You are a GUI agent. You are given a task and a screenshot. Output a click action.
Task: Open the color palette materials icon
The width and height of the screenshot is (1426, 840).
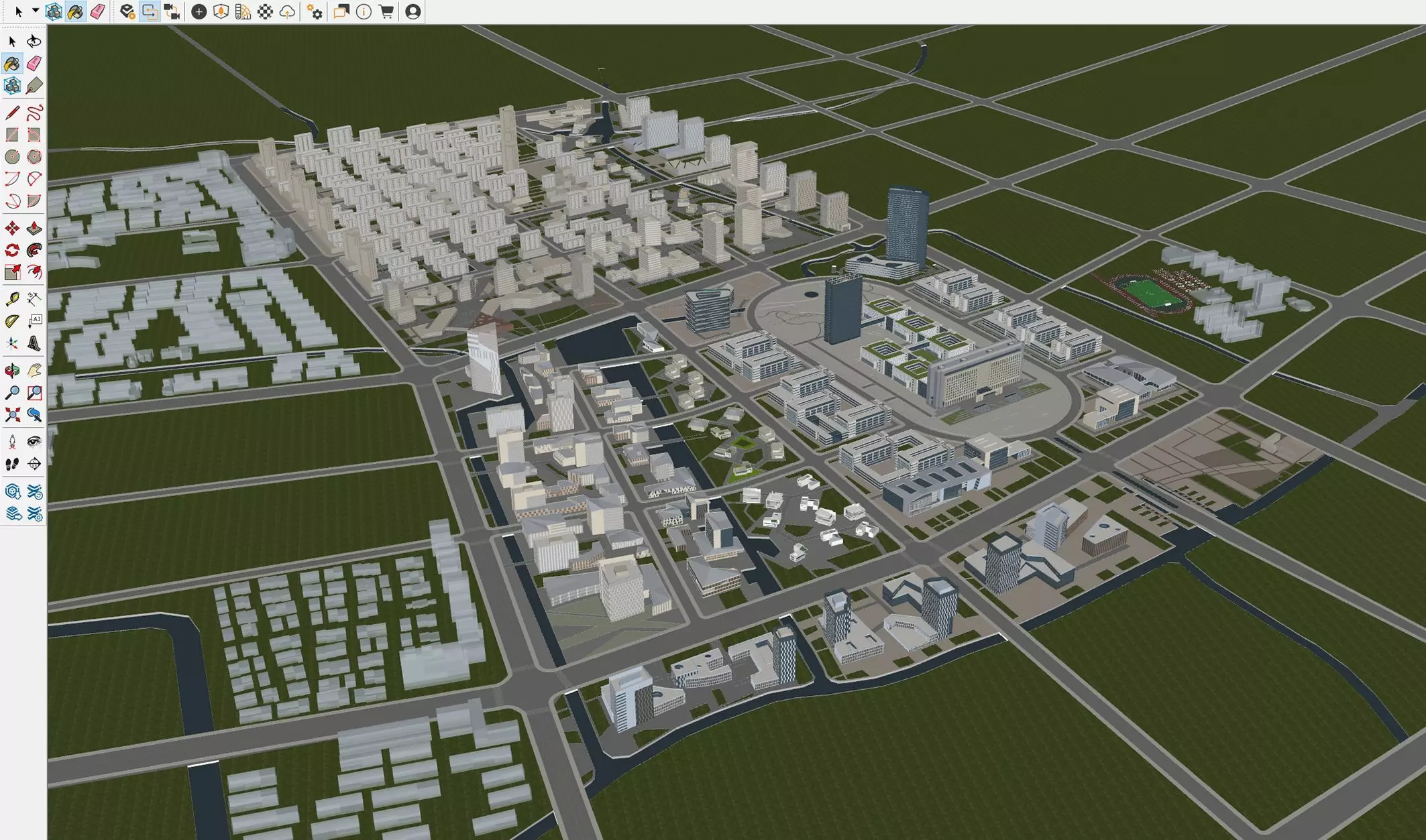coord(243,11)
